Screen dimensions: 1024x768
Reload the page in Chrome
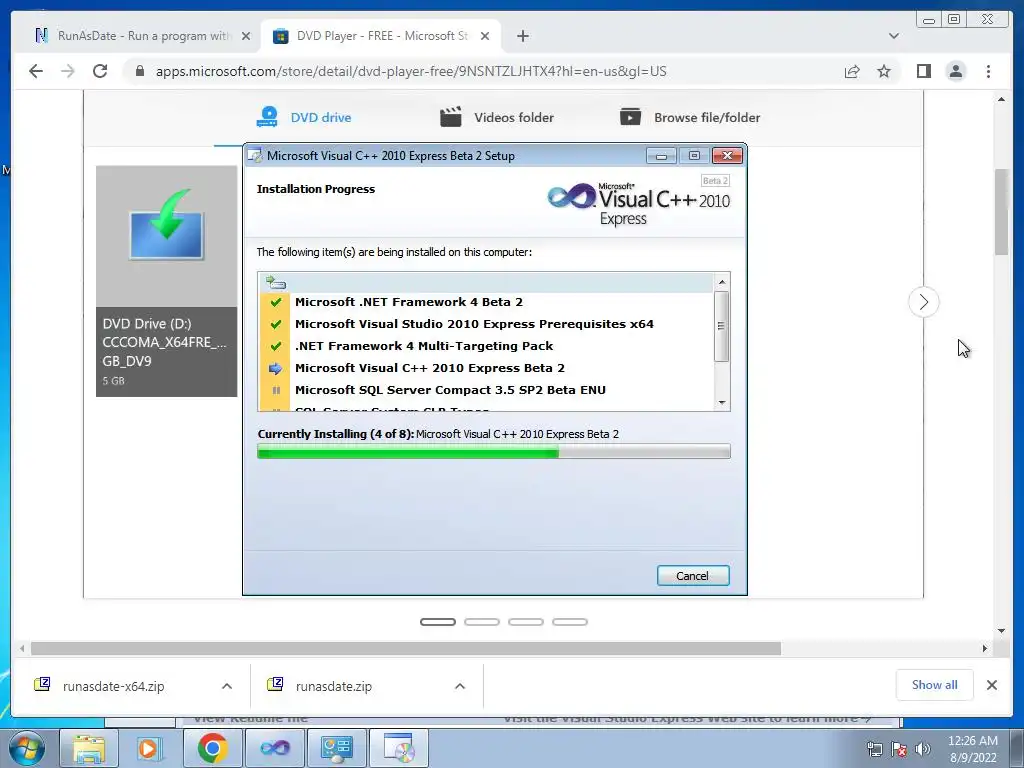(100, 71)
